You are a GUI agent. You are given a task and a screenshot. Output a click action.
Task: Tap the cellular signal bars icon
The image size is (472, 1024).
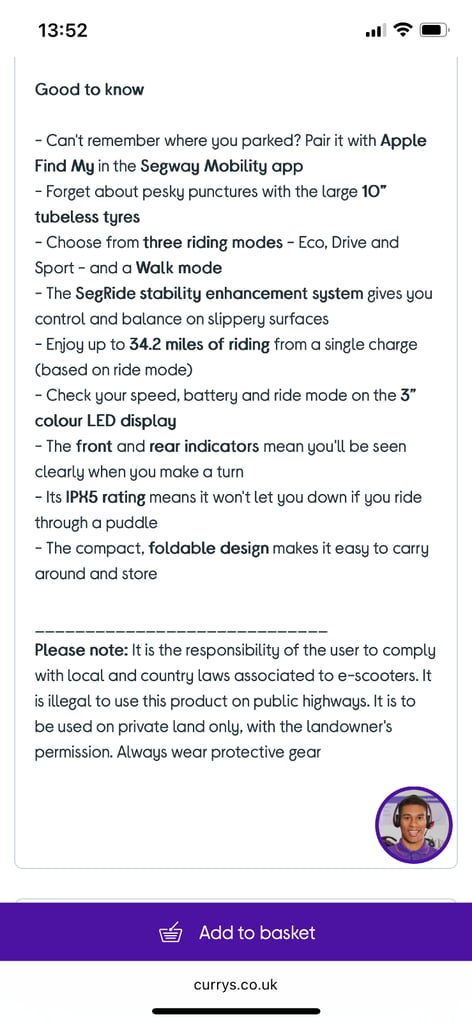click(x=376, y=31)
